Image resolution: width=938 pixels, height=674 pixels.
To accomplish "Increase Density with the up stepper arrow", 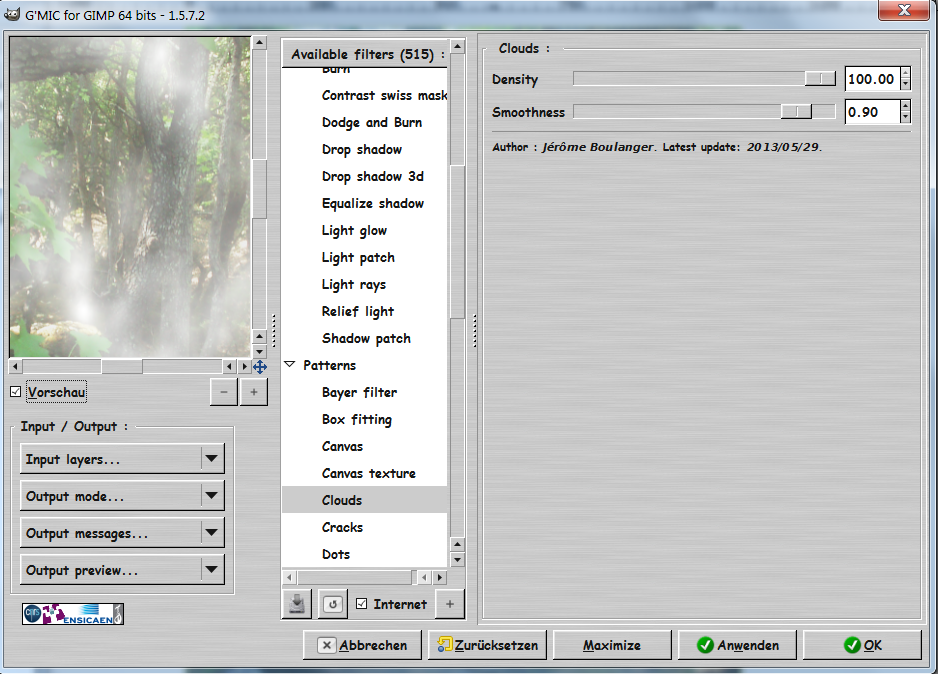I will (906, 73).
